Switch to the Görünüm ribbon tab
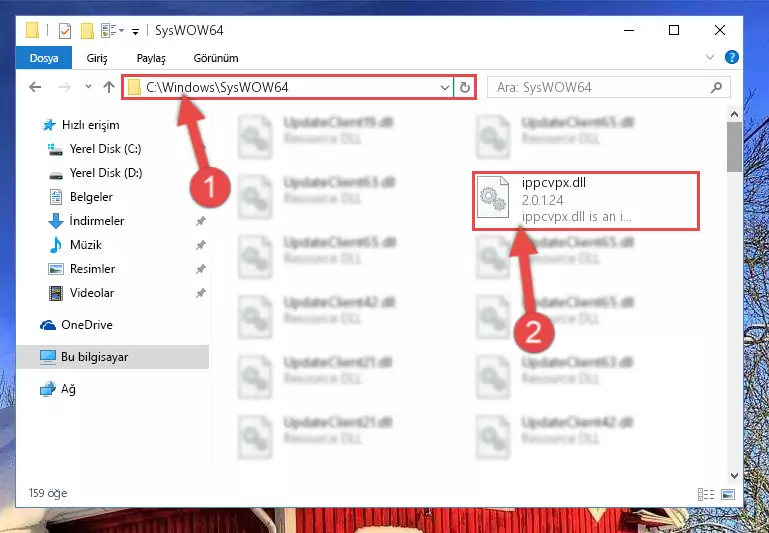 [216, 58]
